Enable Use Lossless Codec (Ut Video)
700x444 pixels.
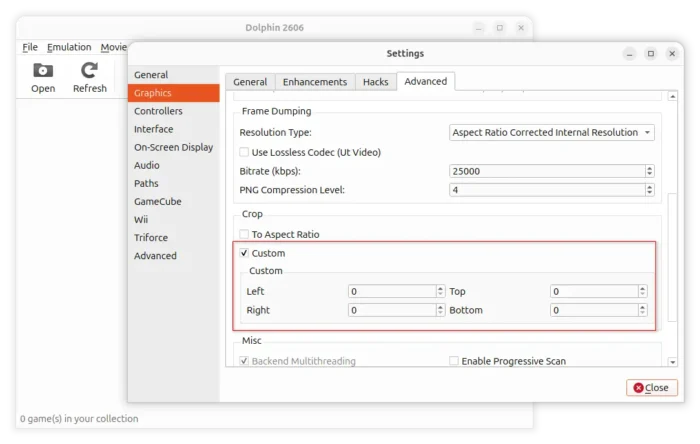(244, 152)
